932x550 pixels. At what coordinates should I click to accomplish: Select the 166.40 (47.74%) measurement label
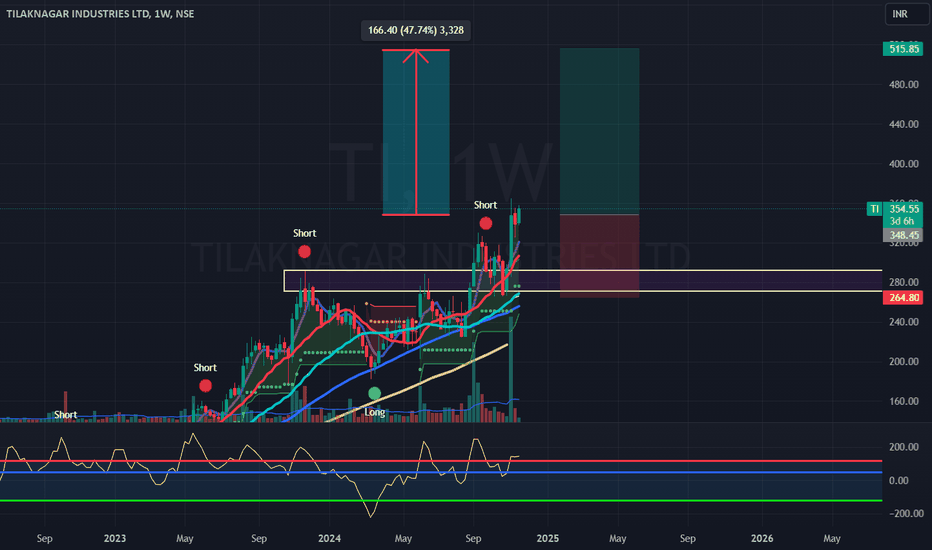(415, 30)
